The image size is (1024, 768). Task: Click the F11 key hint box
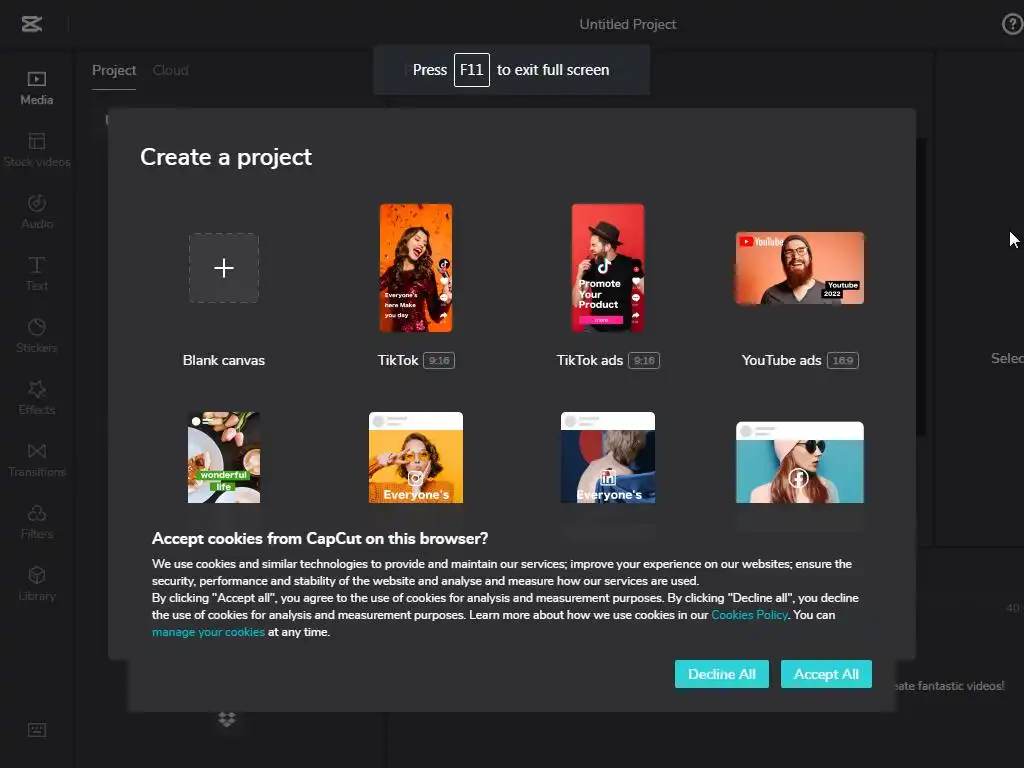(472, 70)
